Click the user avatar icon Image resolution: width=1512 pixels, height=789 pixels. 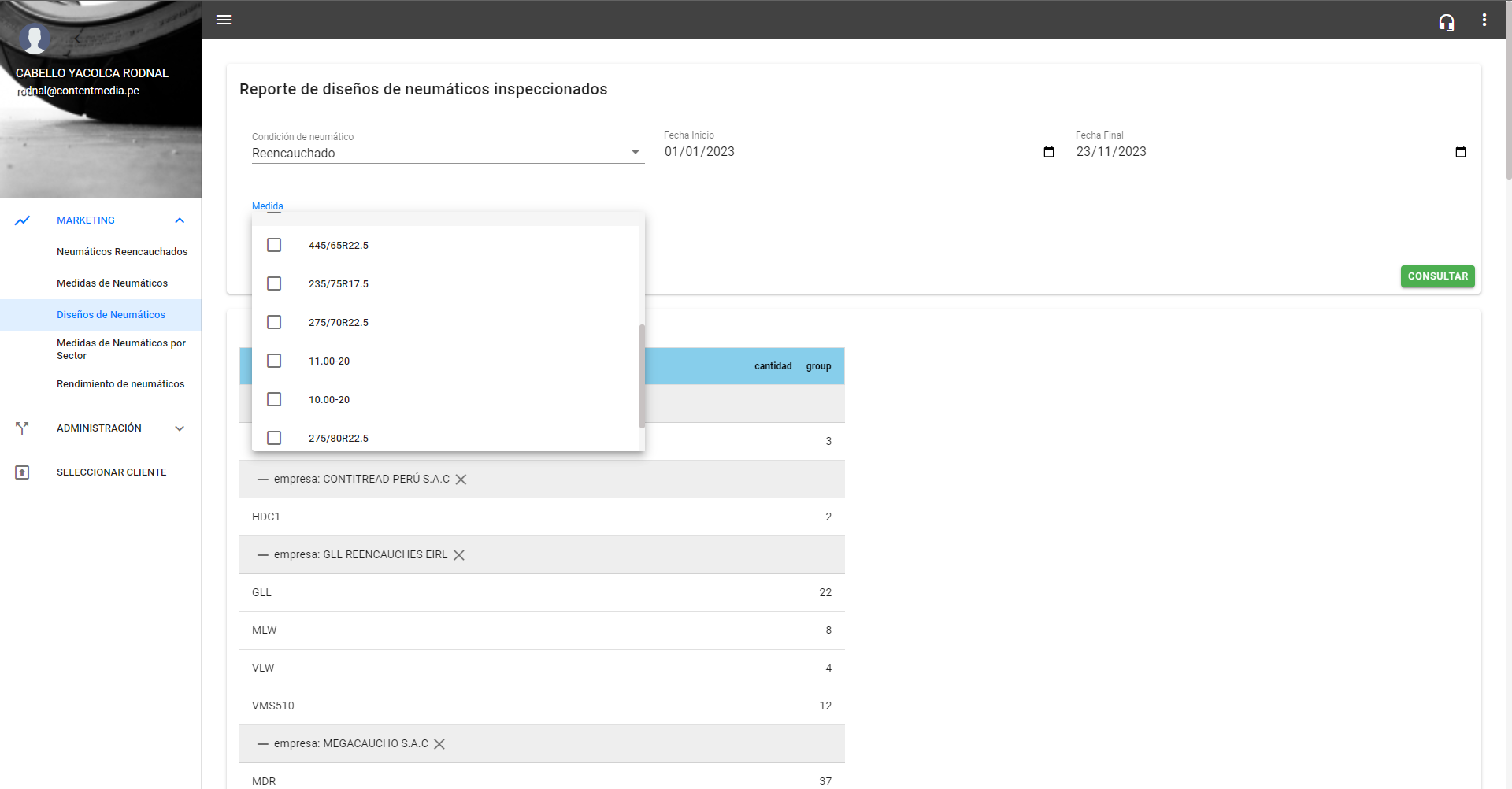click(x=35, y=38)
